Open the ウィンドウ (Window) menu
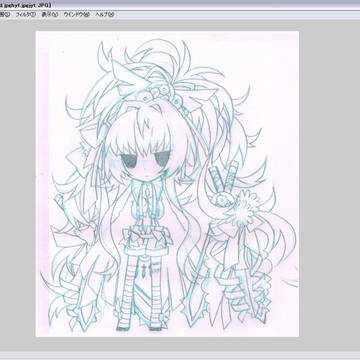This screenshot has height=360, width=360. (x=76, y=15)
